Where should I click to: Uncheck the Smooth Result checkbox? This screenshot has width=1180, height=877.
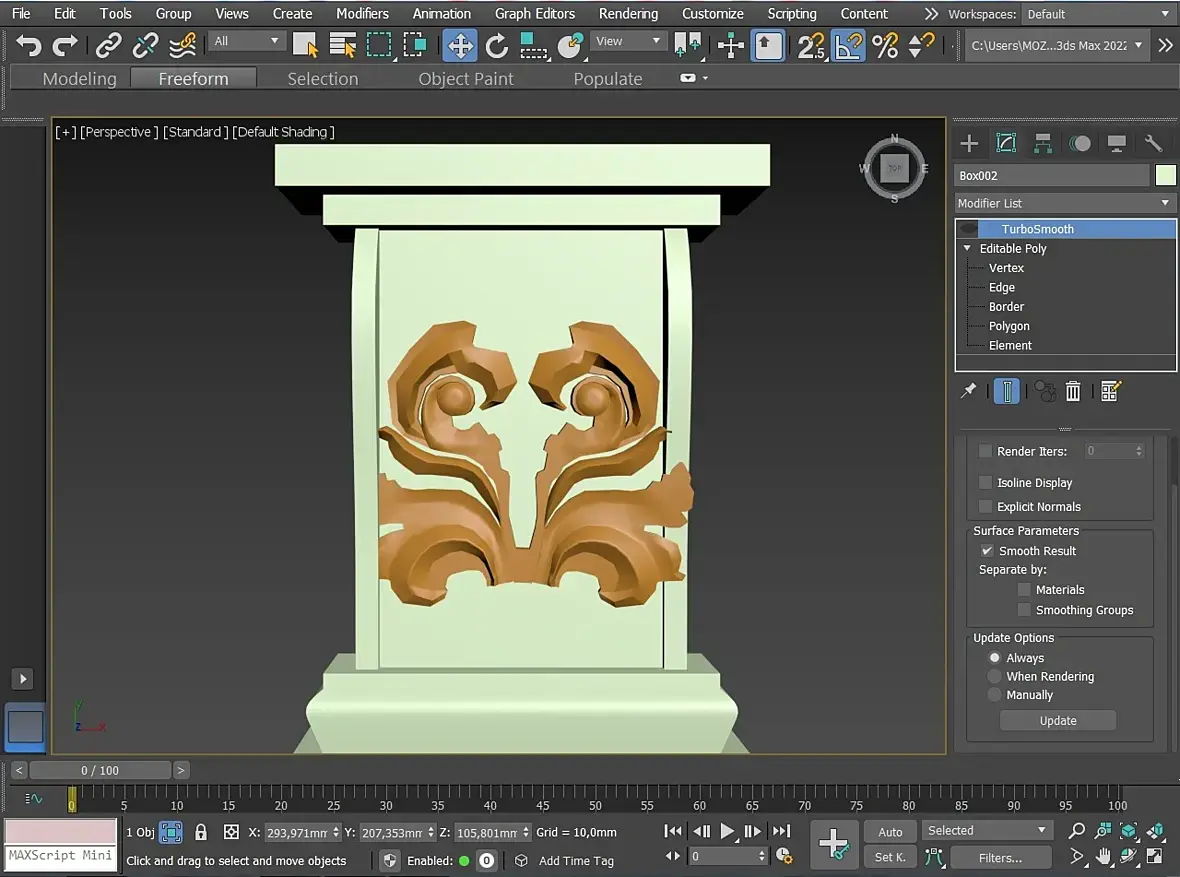tap(987, 551)
